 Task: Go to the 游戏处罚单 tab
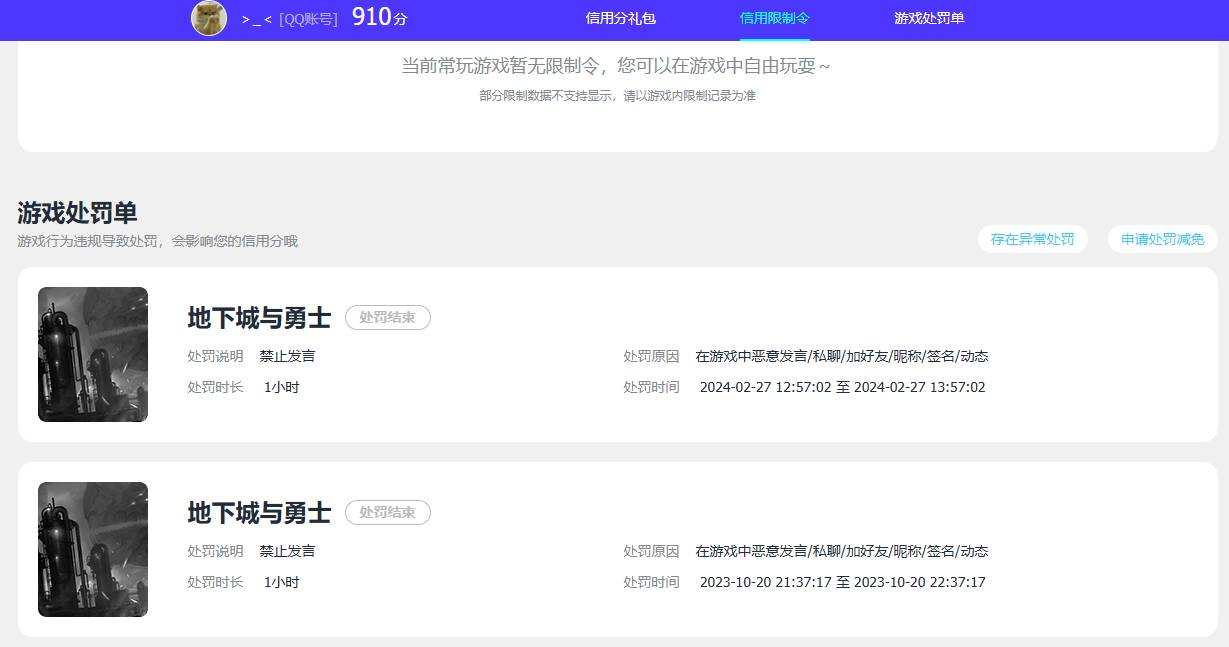(x=929, y=18)
